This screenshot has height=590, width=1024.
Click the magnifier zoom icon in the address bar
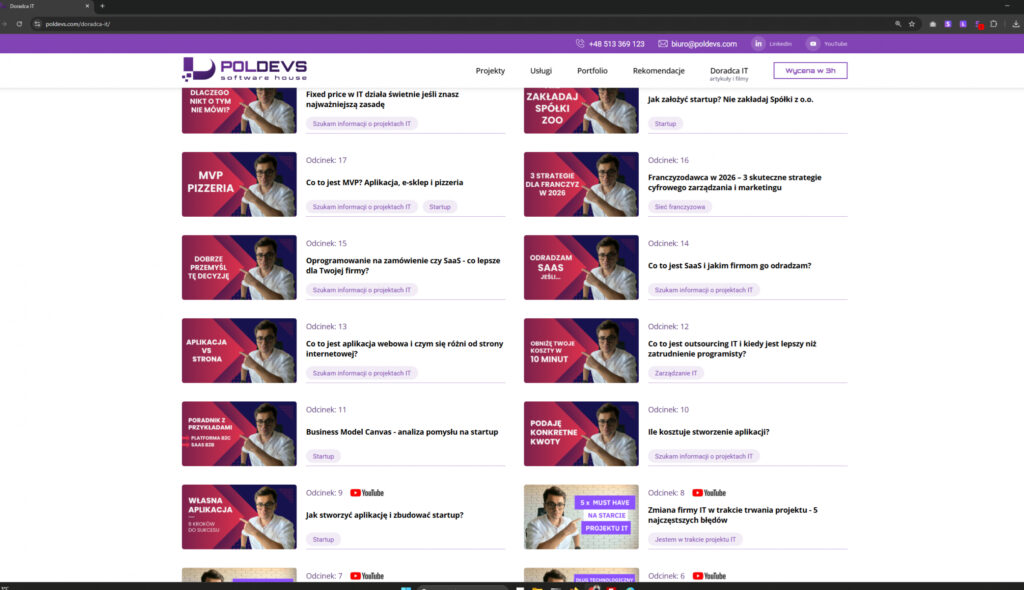click(x=895, y=22)
